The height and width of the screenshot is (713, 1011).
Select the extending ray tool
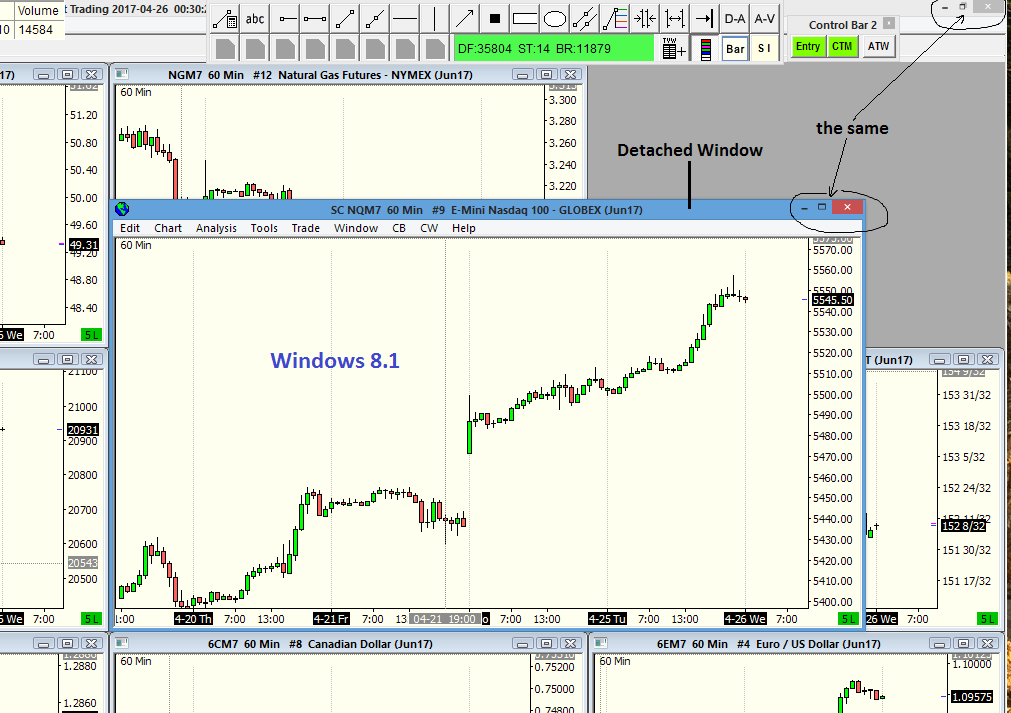pos(375,19)
